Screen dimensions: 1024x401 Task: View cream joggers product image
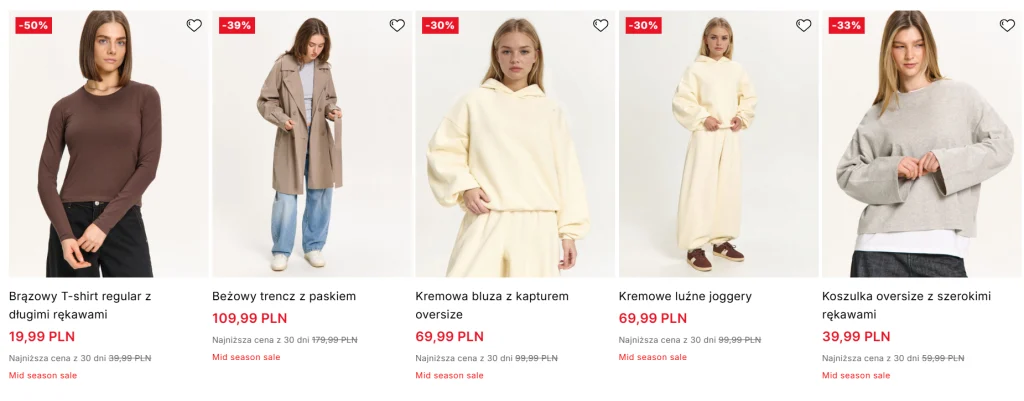[x=718, y=150]
